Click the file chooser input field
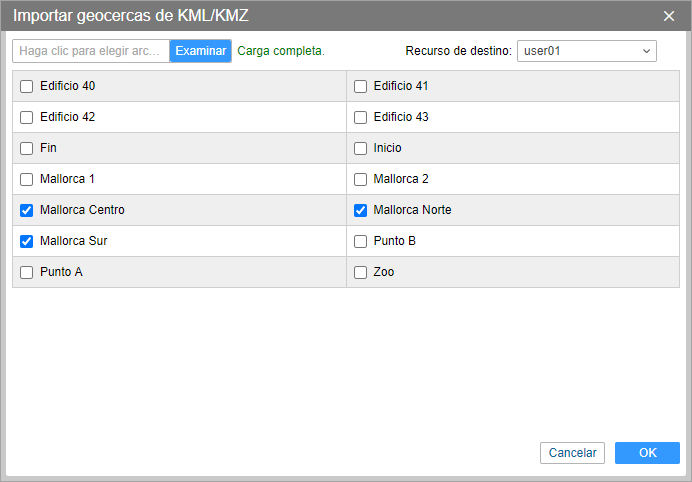The image size is (692, 482). (x=91, y=51)
